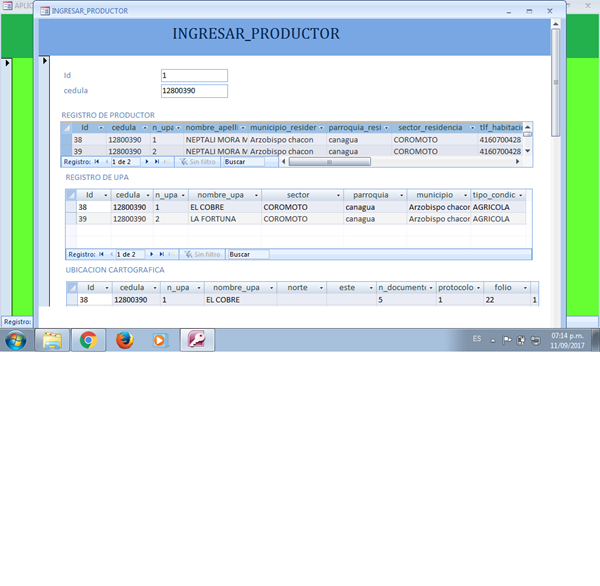Open parroquia column dropdown in REGISTRO DE UPA
The height and width of the screenshot is (586, 600).
pos(401,196)
